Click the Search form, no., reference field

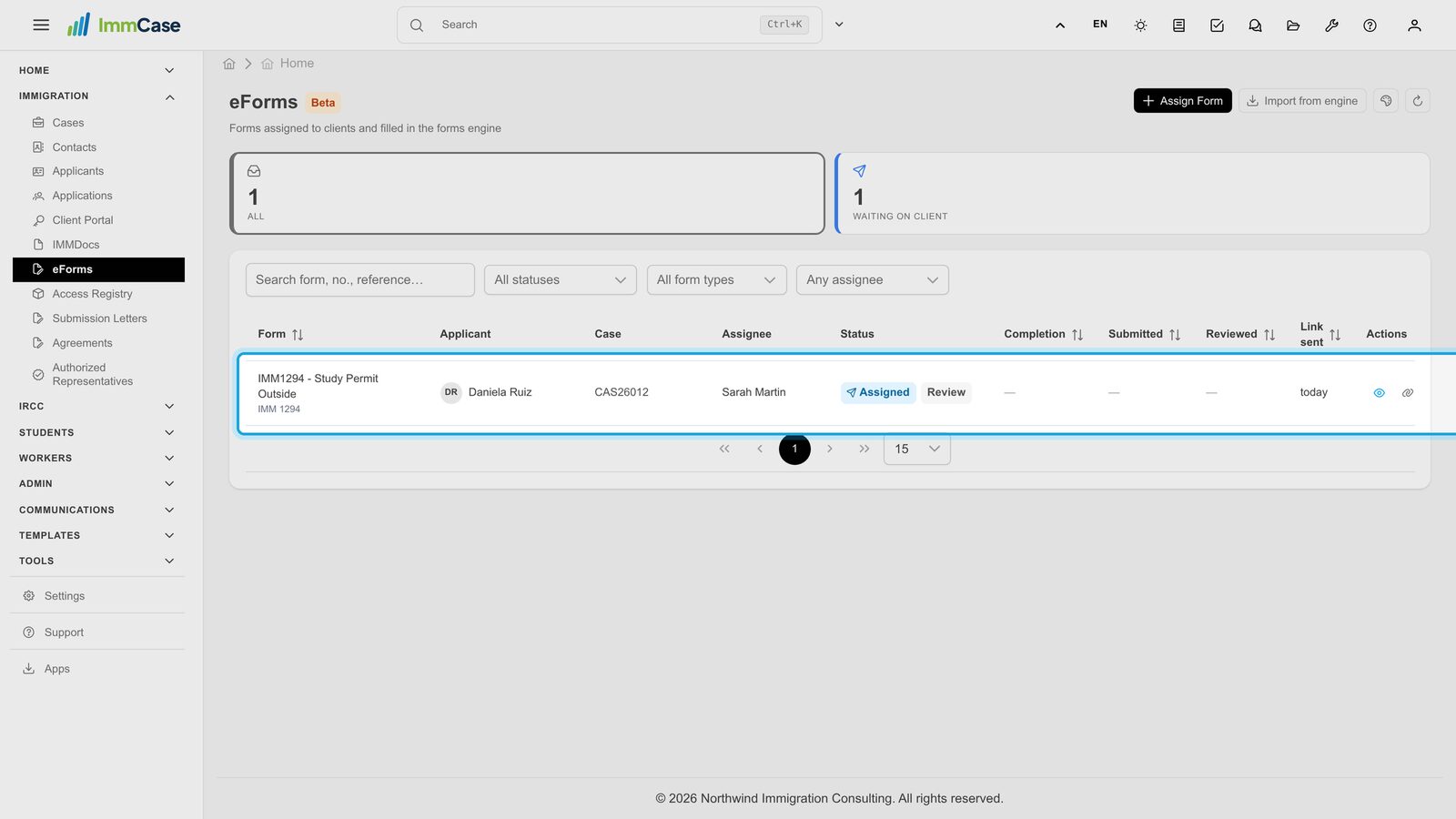point(360,280)
